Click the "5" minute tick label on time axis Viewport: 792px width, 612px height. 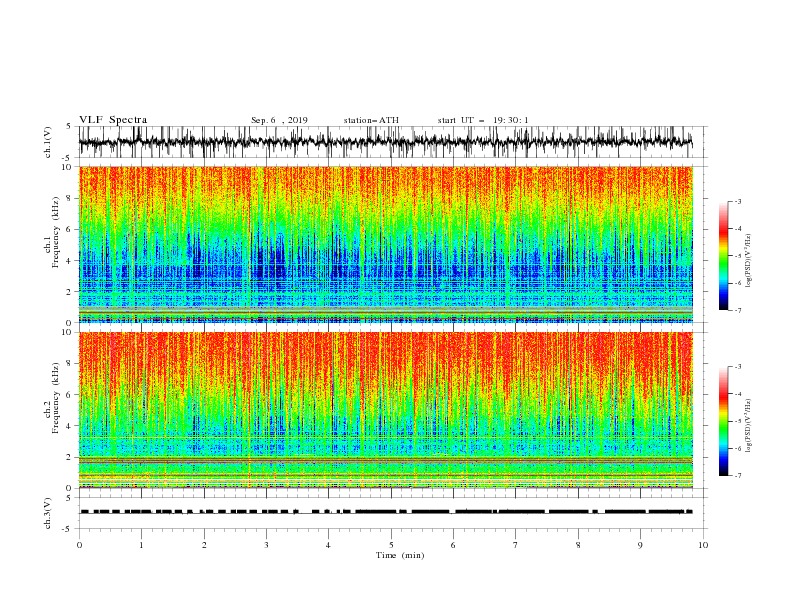tap(391, 545)
